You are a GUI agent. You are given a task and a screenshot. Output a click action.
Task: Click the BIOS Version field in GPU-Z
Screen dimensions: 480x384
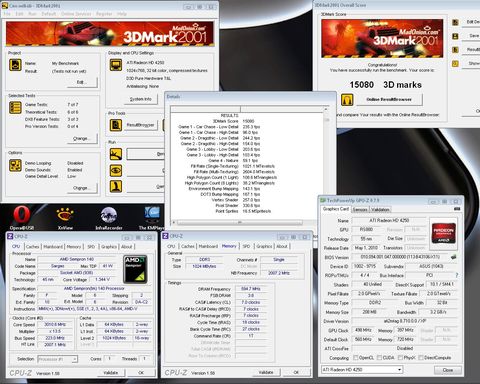tap(400, 257)
